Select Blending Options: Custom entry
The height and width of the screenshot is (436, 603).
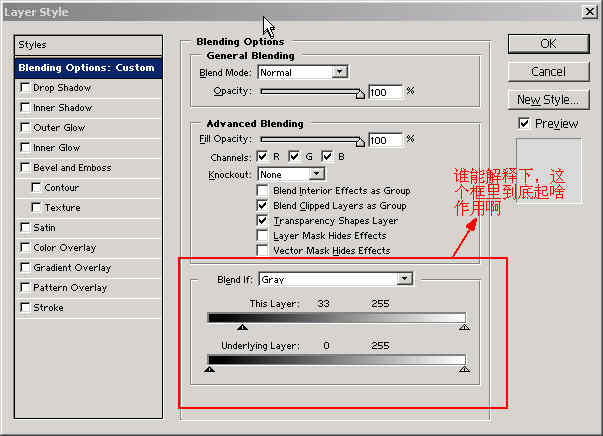pyautogui.click(x=88, y=68)
